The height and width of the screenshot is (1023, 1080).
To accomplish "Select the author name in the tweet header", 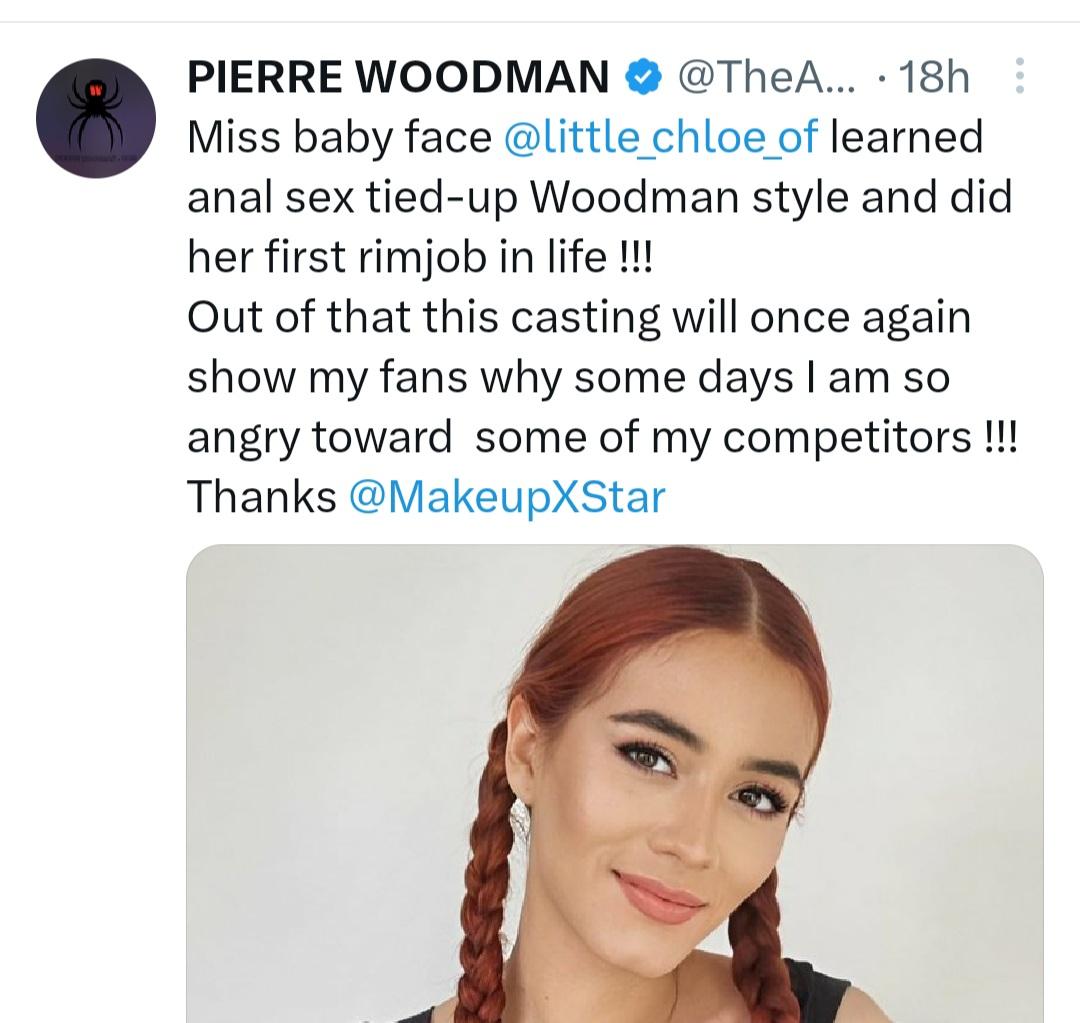I will click(398, 77).
